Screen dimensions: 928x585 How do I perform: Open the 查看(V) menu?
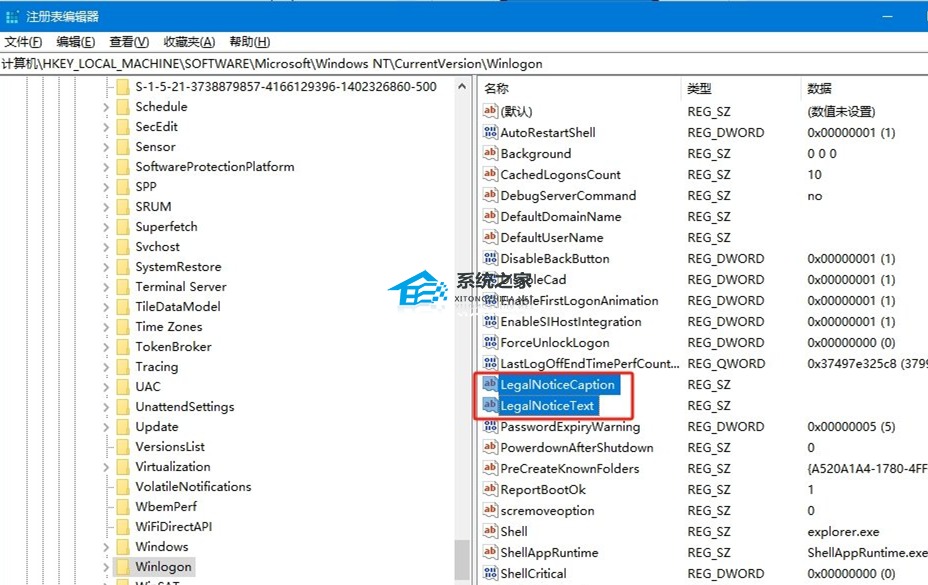[129, 42]
